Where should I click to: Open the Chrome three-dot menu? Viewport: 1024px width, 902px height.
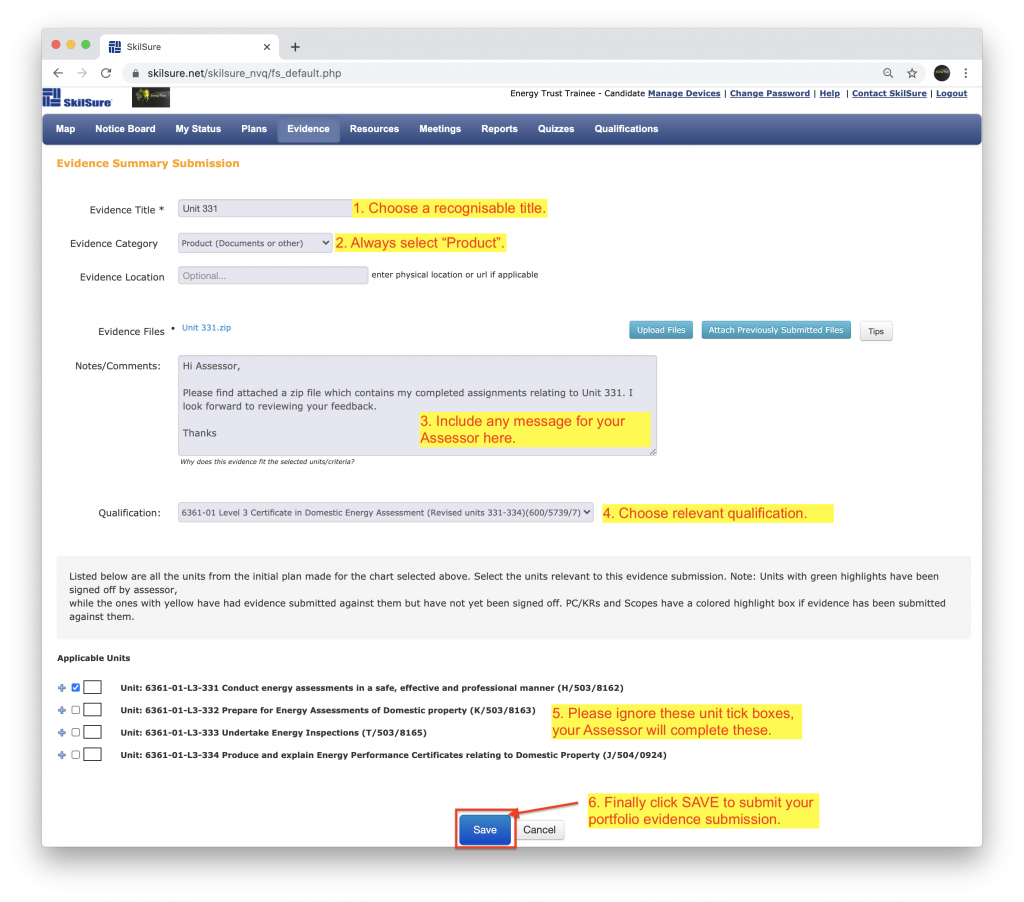pos(965,73)
